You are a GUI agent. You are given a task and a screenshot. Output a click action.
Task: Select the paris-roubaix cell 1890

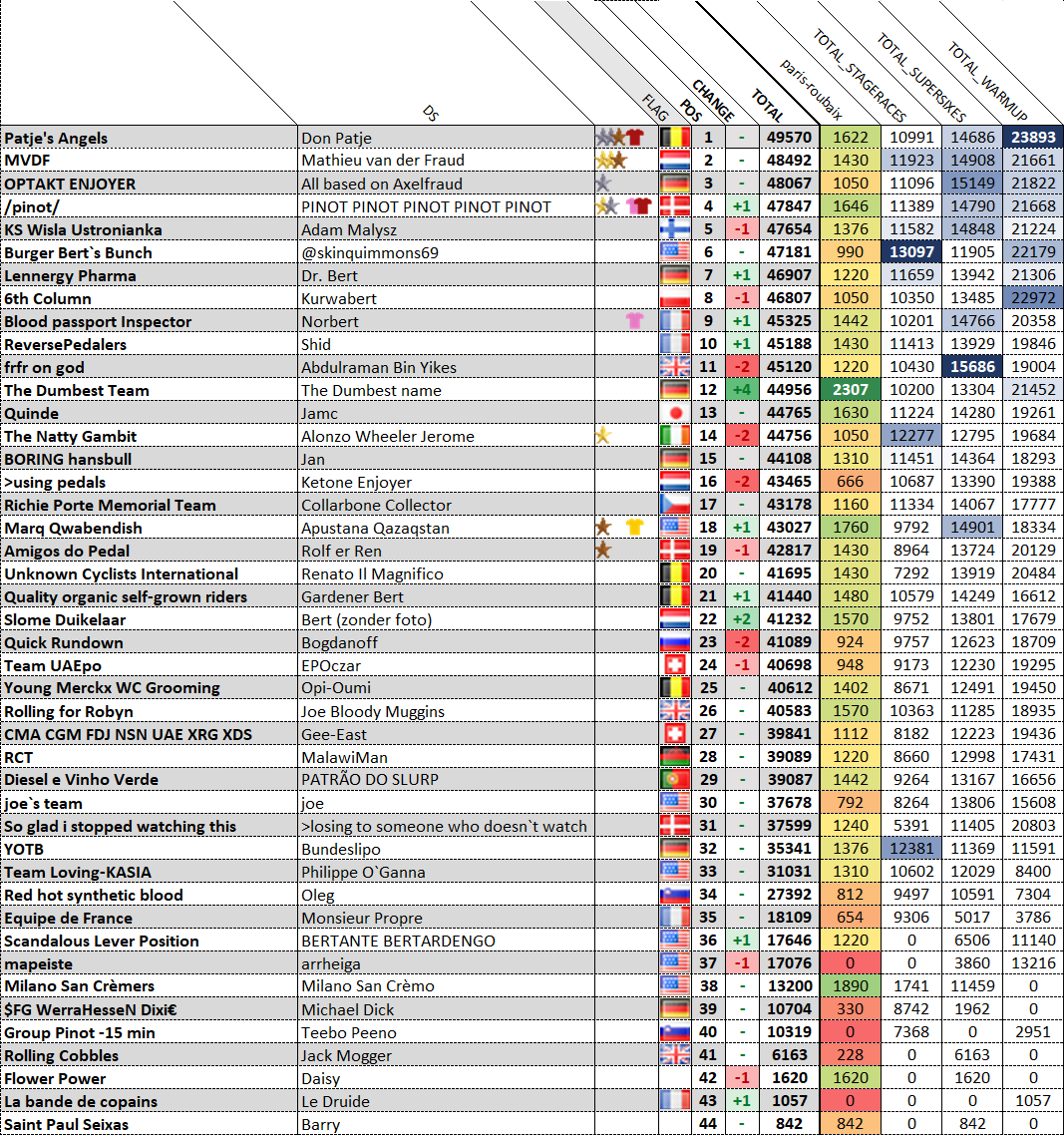pyautogui.click(x=851, y=985)
